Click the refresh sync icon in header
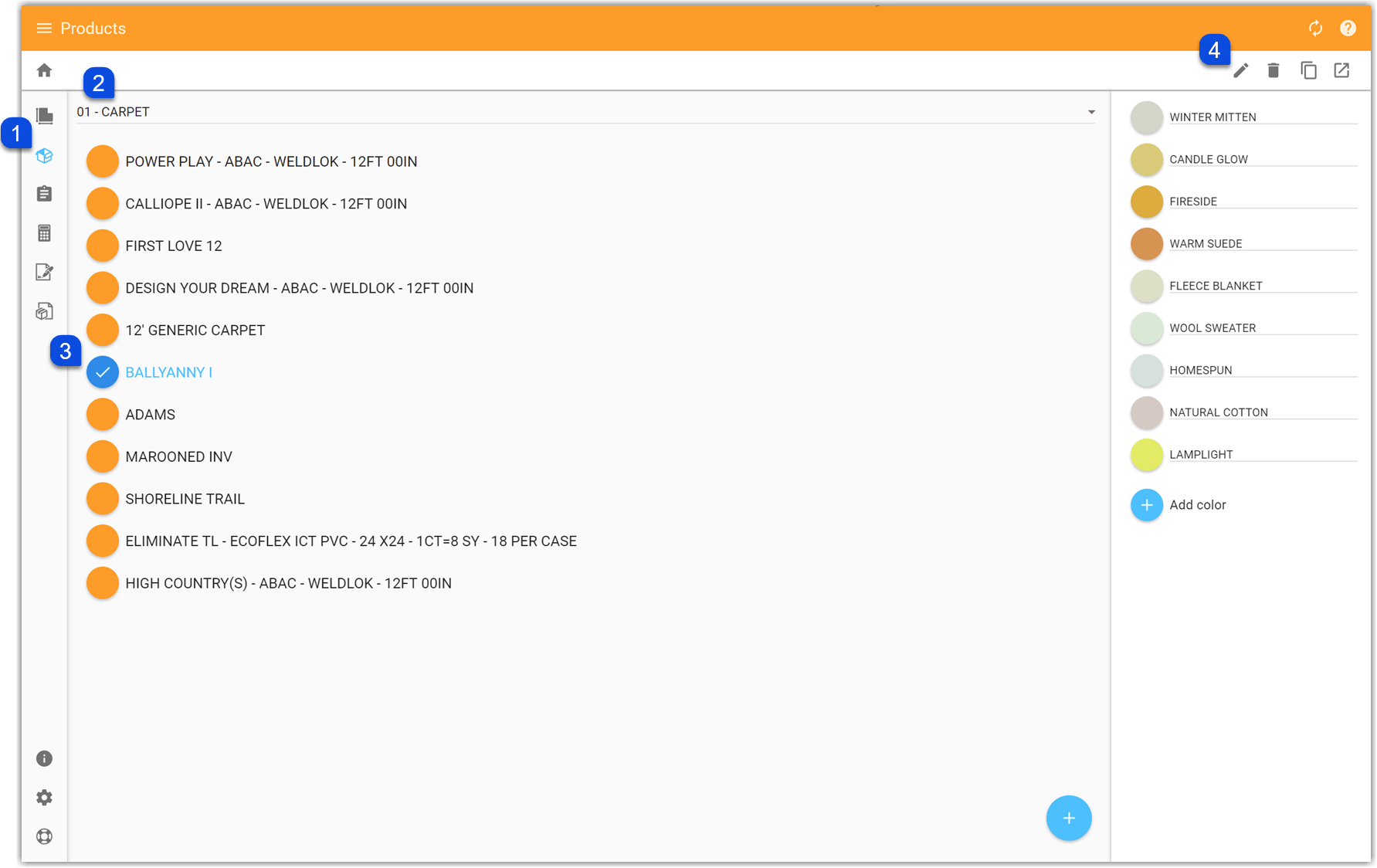This screenshot has width=1377, height=868. (1315, 29)
